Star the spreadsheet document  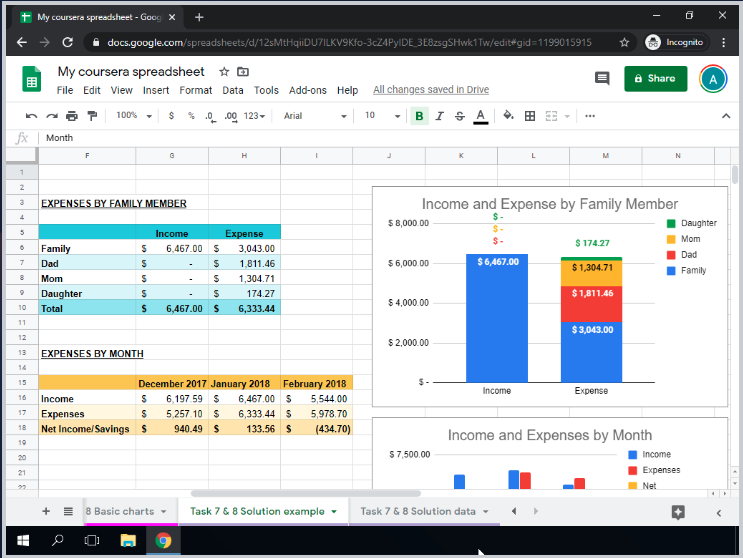[224, 72]
